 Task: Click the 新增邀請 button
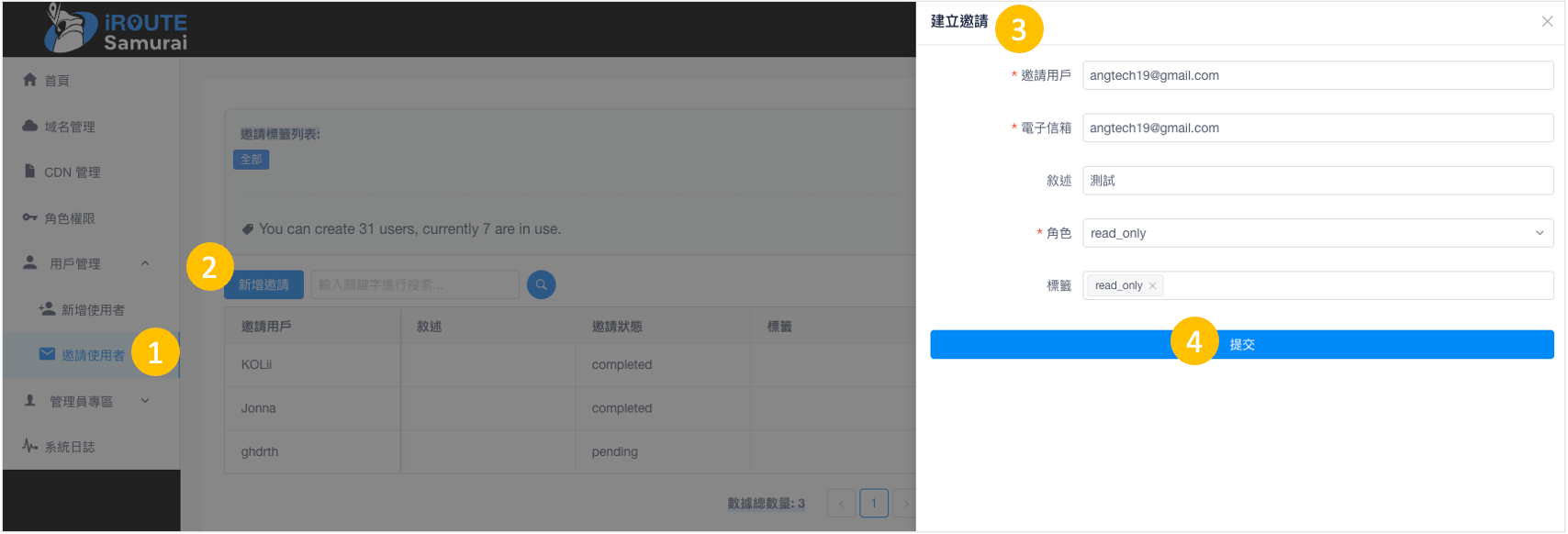(x=263, y=284)
